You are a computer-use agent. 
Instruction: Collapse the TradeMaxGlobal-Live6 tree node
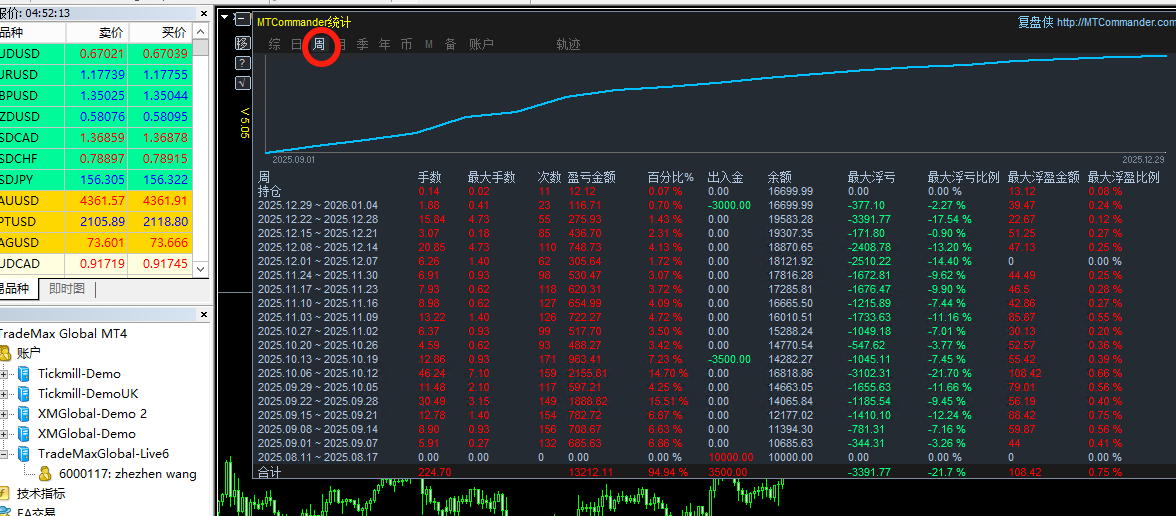4,454
